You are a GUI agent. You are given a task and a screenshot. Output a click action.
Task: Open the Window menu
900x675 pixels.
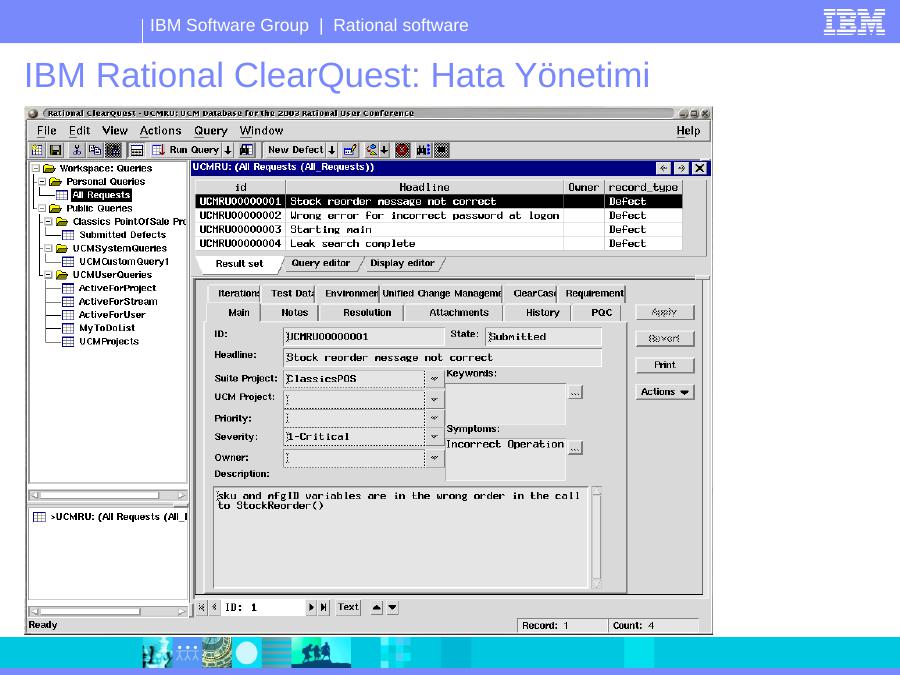tap(261, 131)
